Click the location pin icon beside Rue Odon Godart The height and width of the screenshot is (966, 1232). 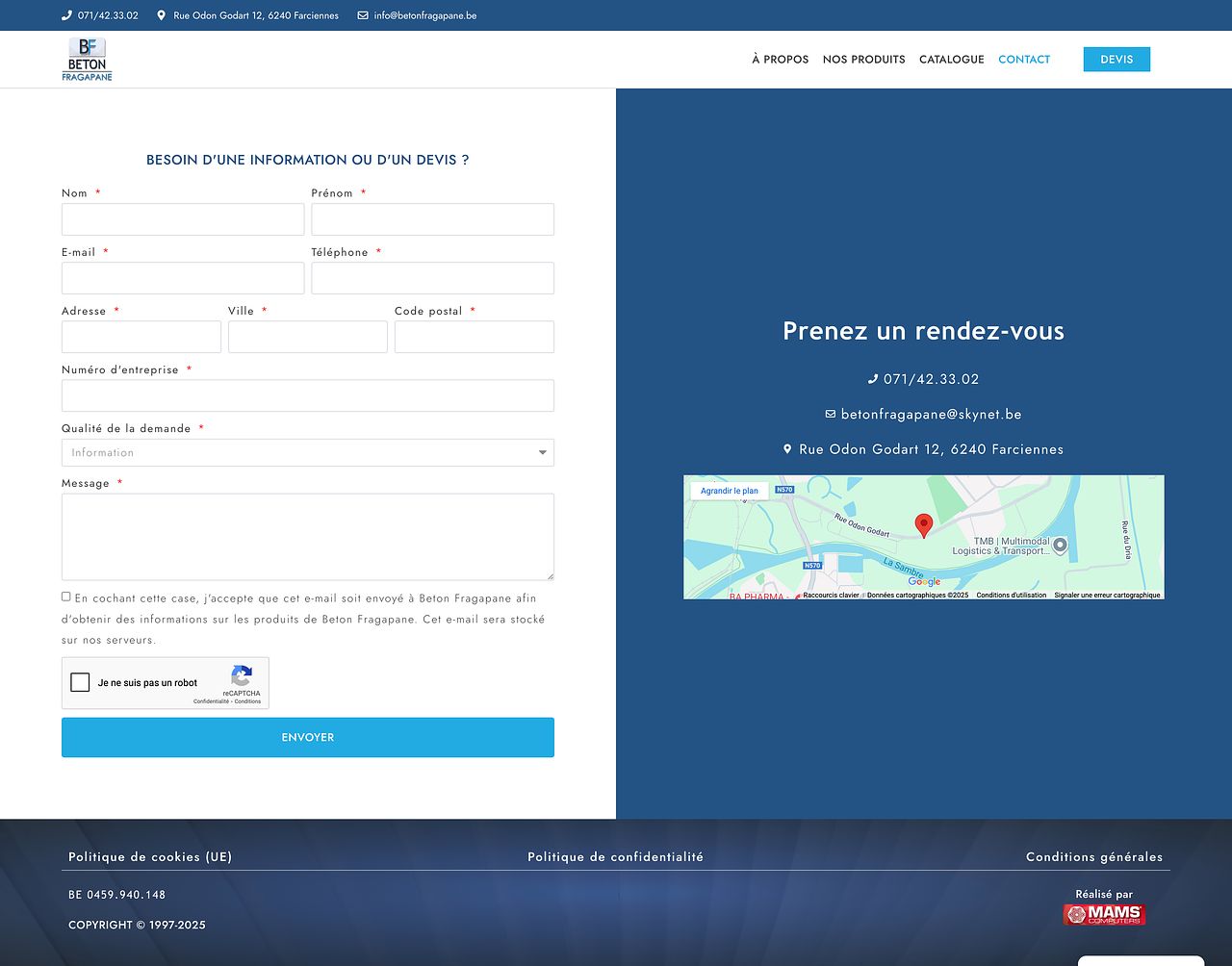[x=160, y=15]
